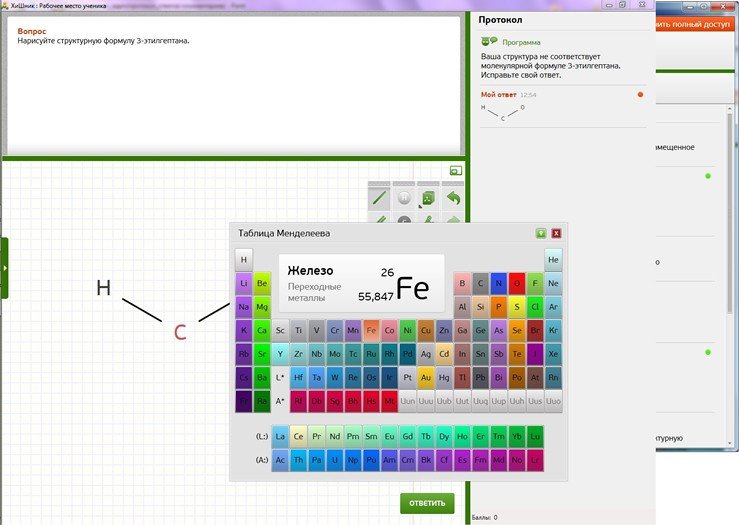Select the H atom drawn on the canvas
The image size is (739, 525).
click(104, 287)
